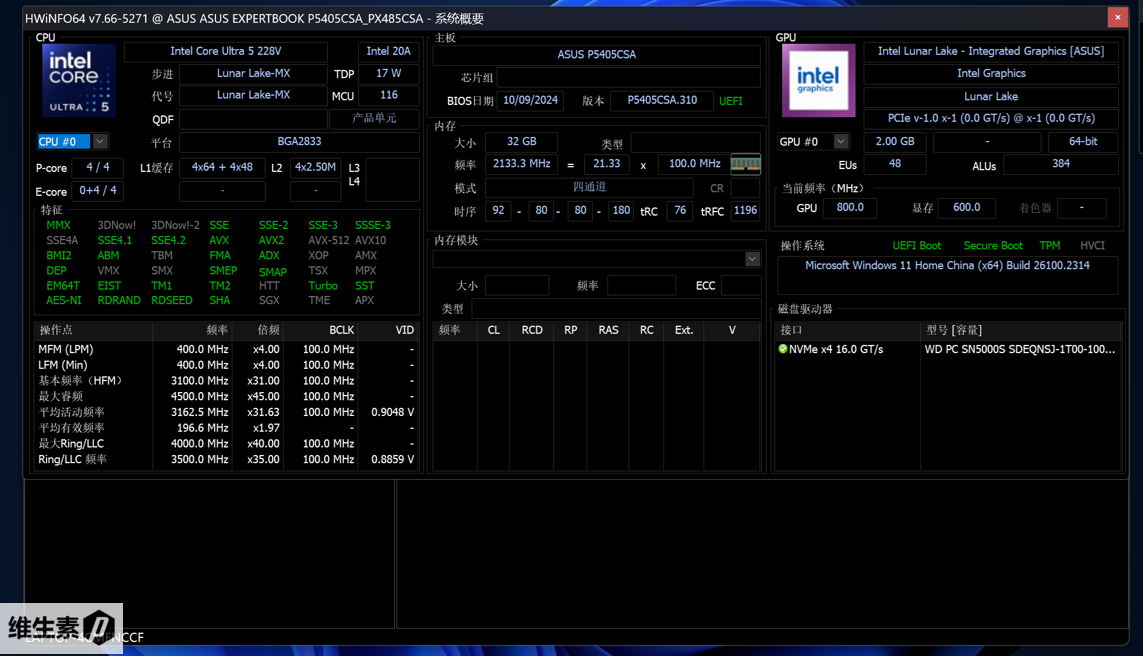Click the green UEFI label beside BIOS version
This screenshot has width=1143, height=656.
click(x=731, y=101)
